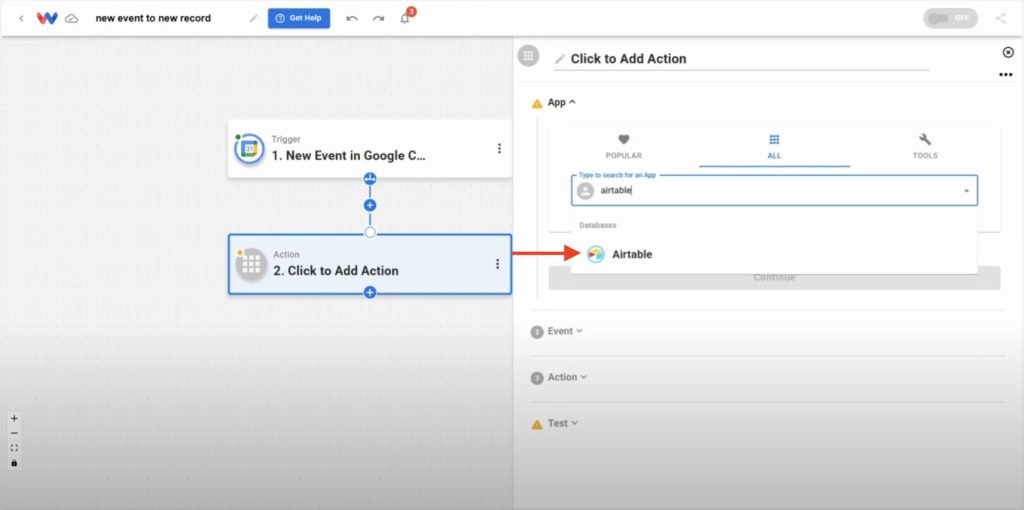Image resolution: width=1024 pixels, height=510 pixels.
Task: Click the circle connector above the action step
Action: (370, 232)
